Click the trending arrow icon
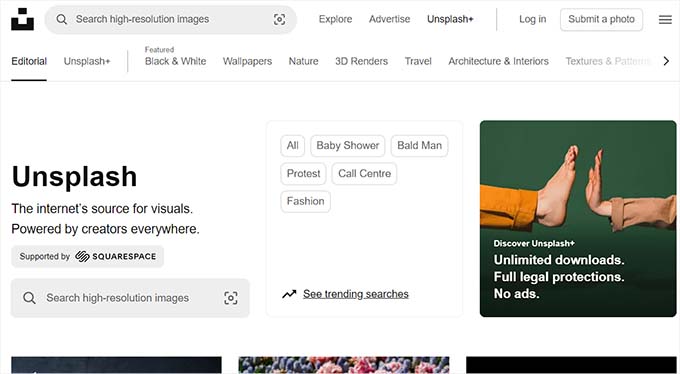The image size is (680, 374). 289,294
